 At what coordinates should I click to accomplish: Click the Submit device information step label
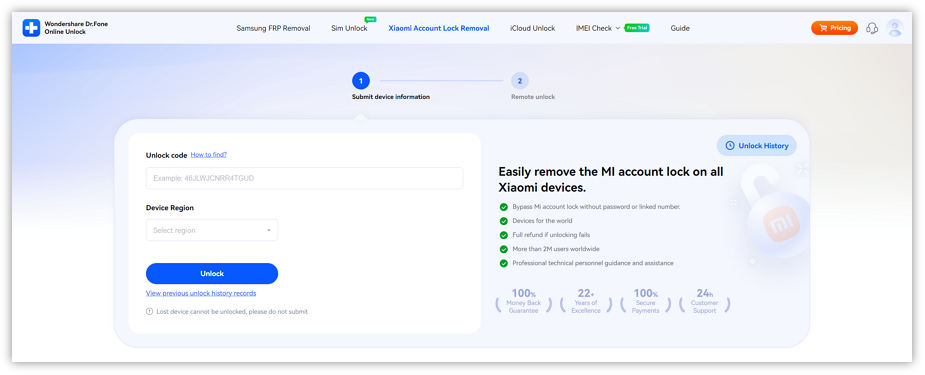click(x=391, y=97)
